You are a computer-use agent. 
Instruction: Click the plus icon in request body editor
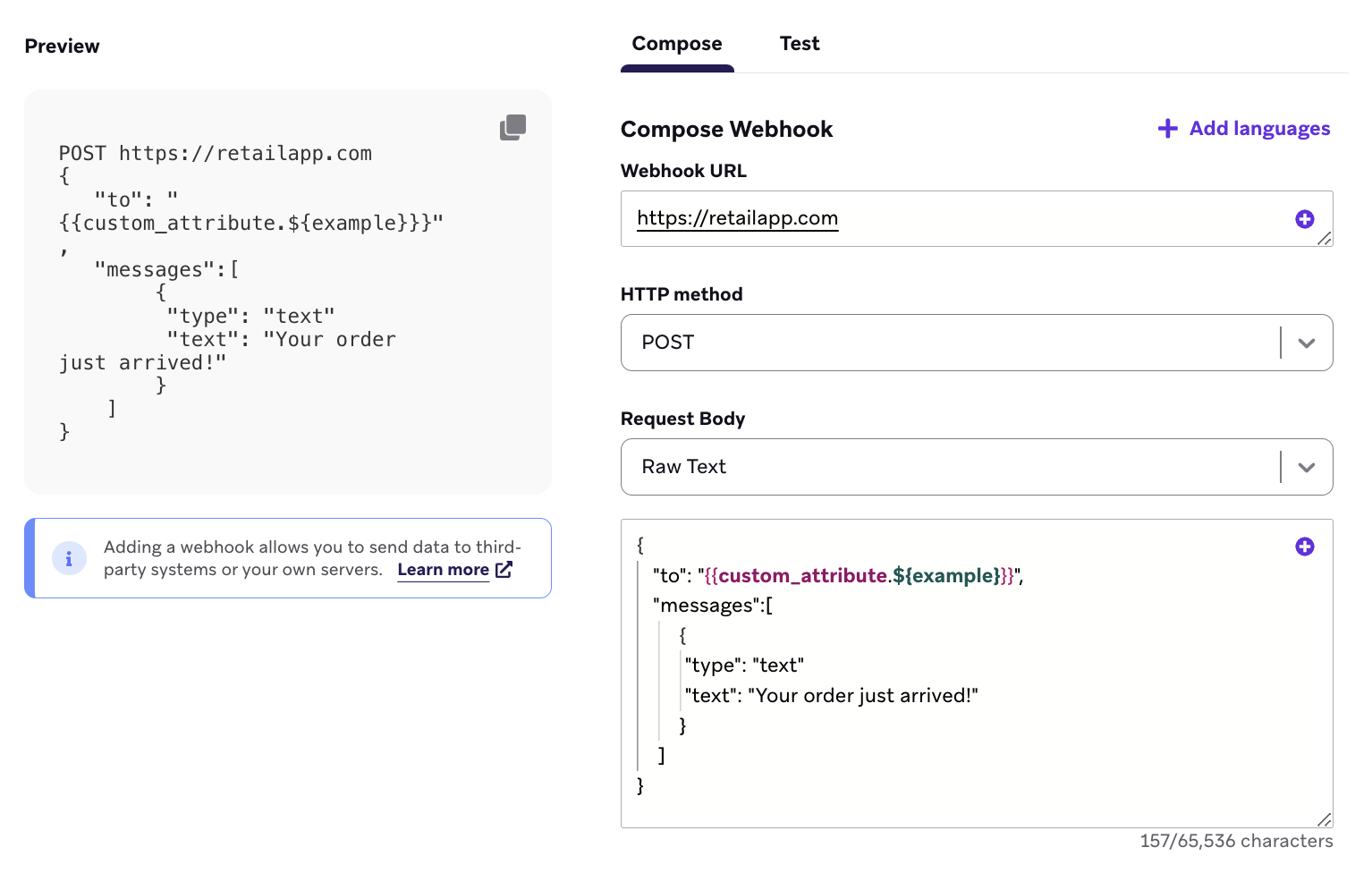pyautogui.click(x=1304, y=547)
